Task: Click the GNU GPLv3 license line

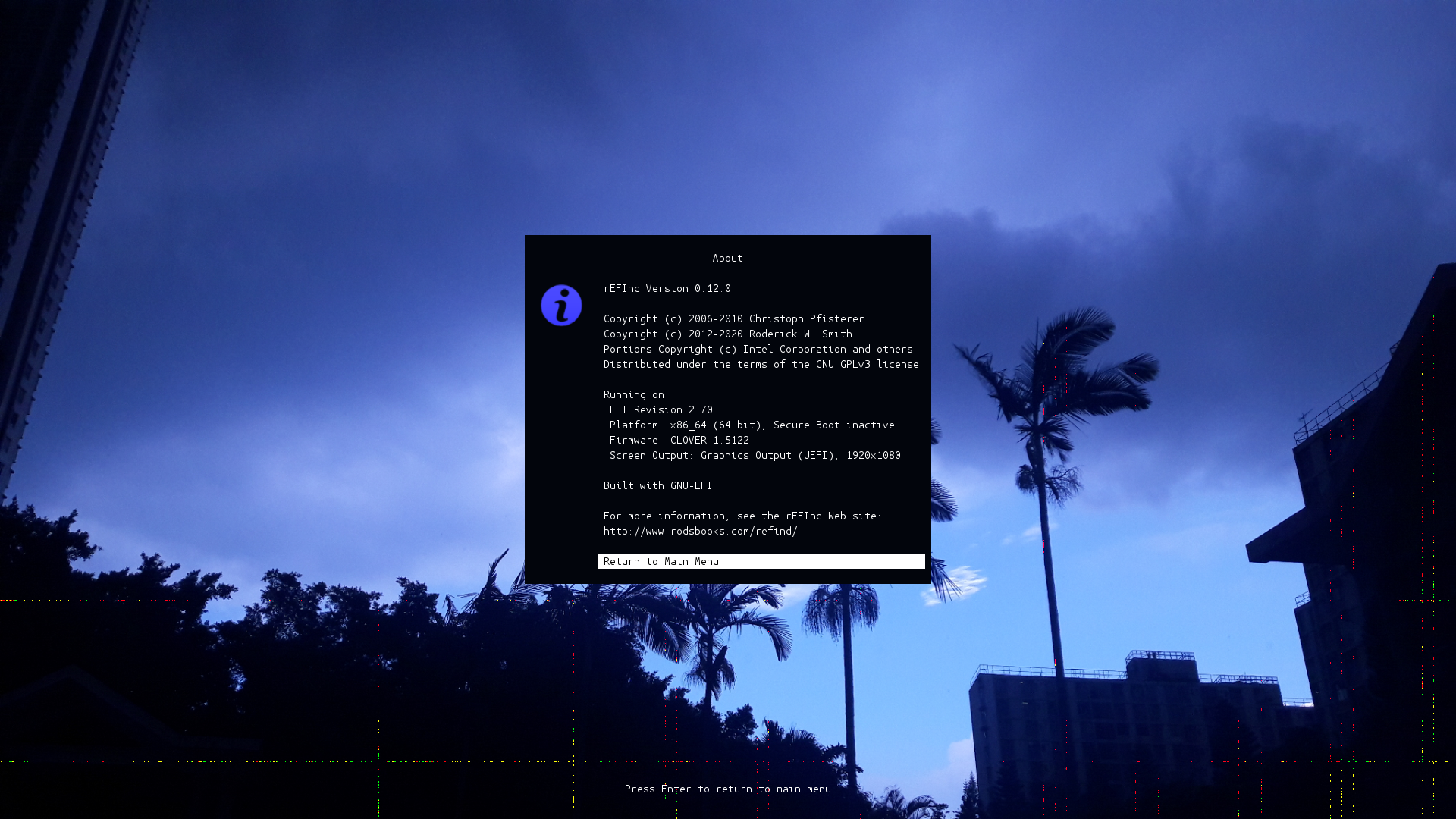Action: point(761,364)
